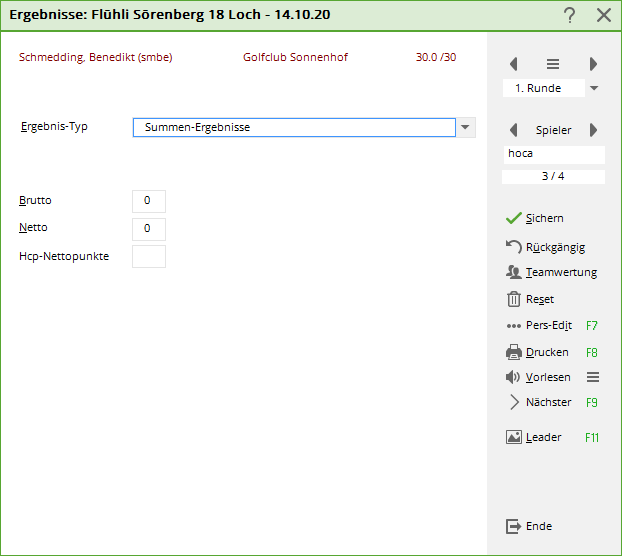The image size is (622, 556).
Task: Advance to next Spieler arrow
Action: tap(593, 130)
